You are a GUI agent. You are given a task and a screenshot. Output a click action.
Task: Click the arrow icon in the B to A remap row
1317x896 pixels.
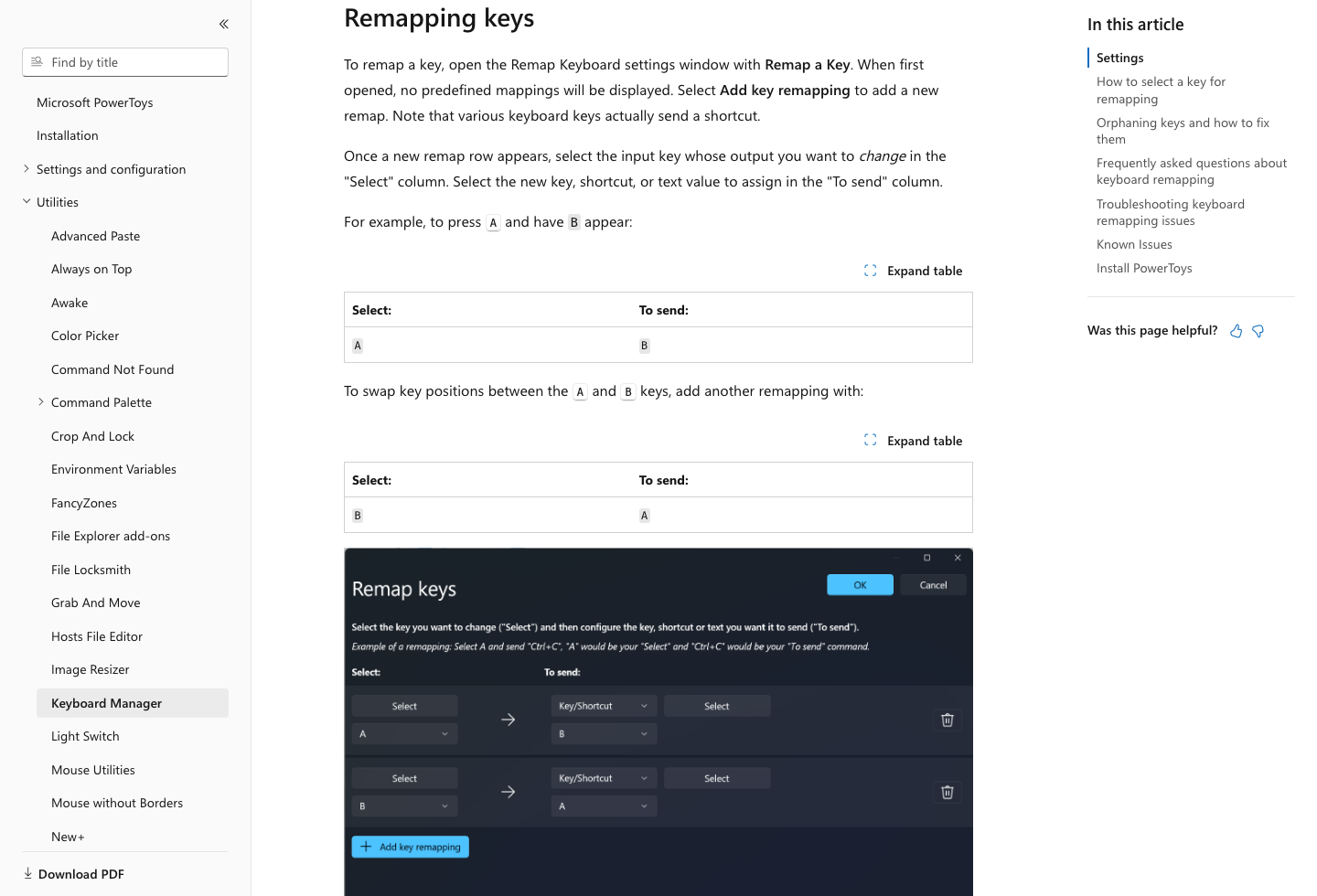click(509, 792)
